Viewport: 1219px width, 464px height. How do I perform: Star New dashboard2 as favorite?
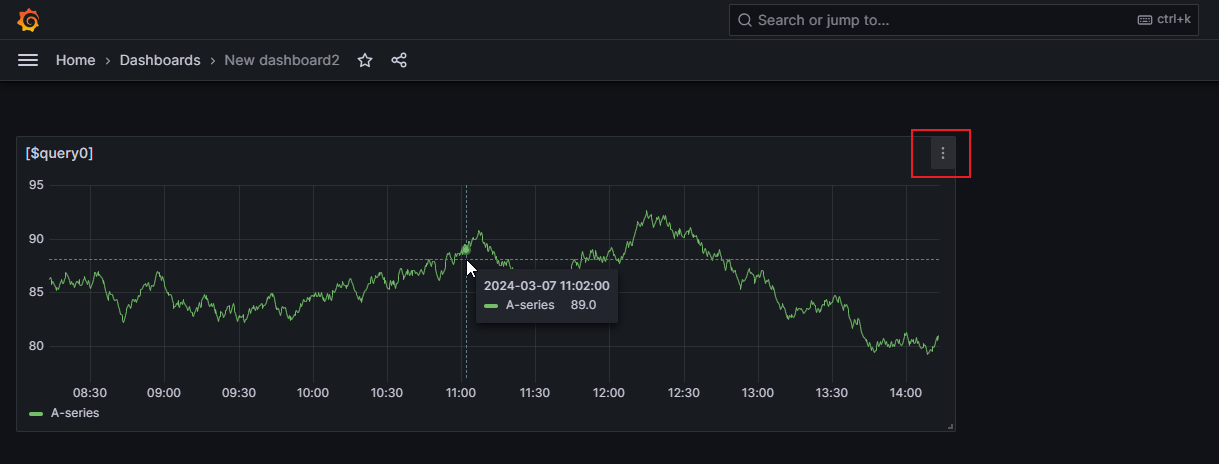coord(365,60)
